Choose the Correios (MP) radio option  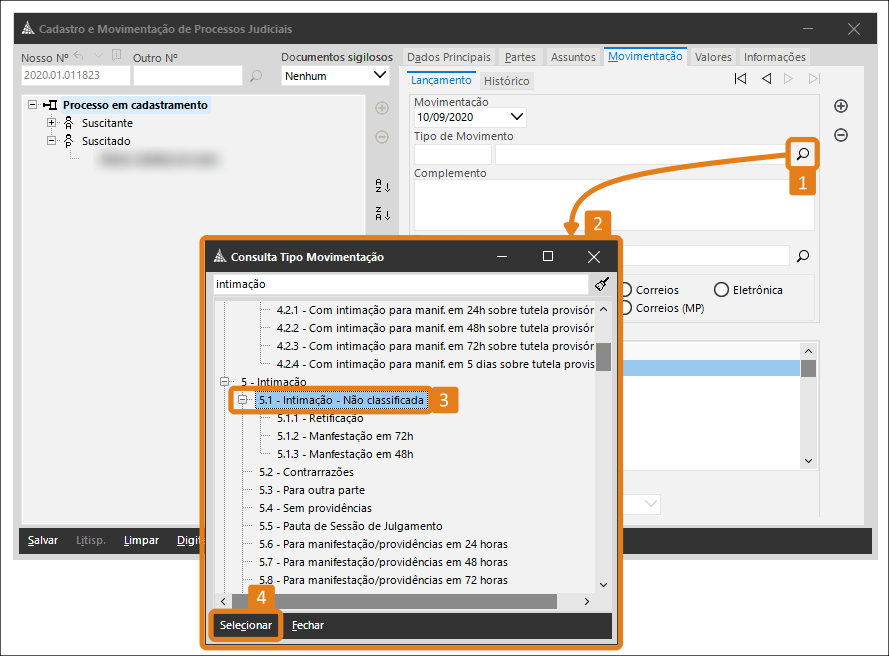click(x=627, y=308)
